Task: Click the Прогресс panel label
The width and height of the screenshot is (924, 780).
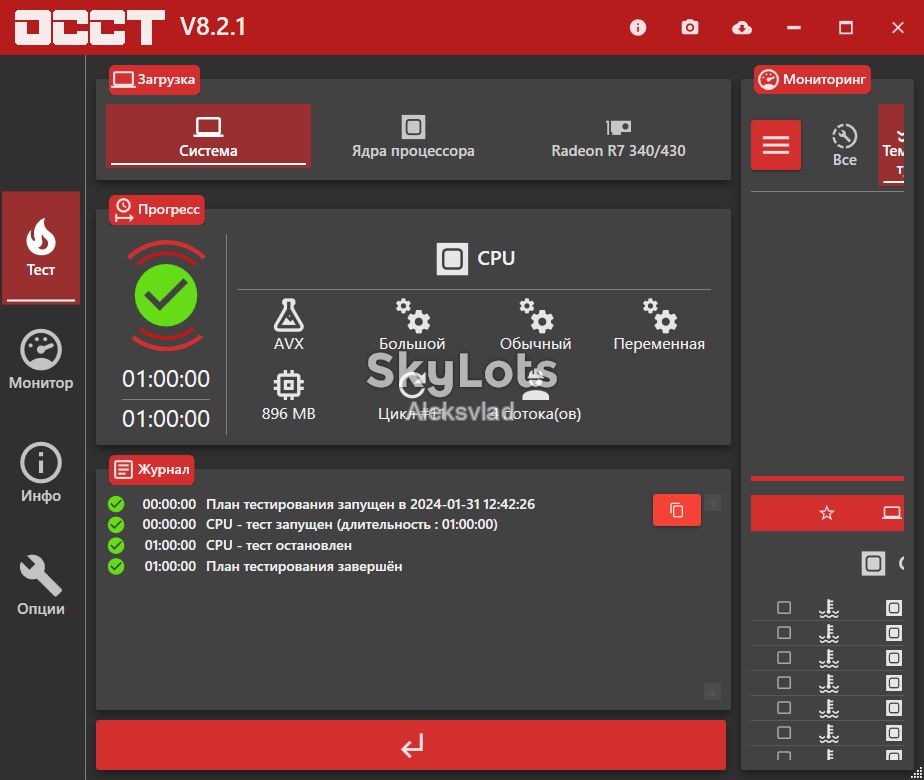Action: [157, 210]
